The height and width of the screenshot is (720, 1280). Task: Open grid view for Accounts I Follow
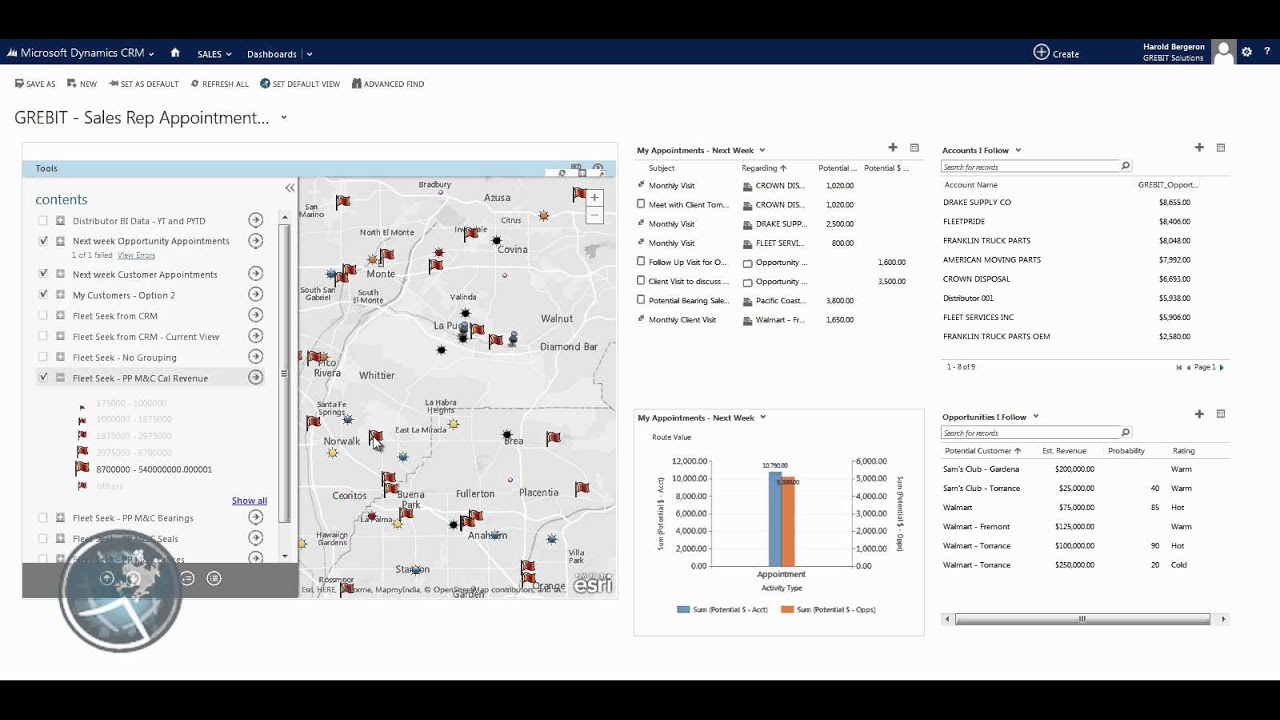pos(1220,148)
